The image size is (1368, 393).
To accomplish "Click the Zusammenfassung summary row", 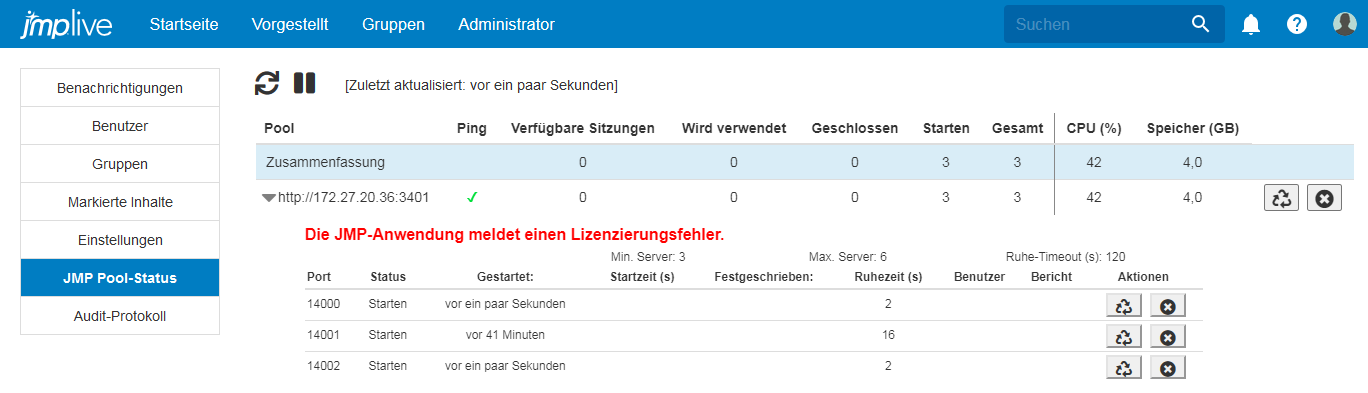I will 804,161.
